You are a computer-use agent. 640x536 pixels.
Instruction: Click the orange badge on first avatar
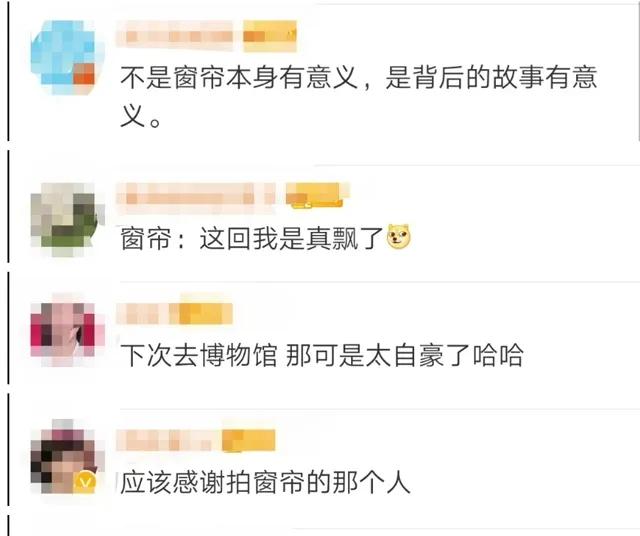tap(84, 74)
